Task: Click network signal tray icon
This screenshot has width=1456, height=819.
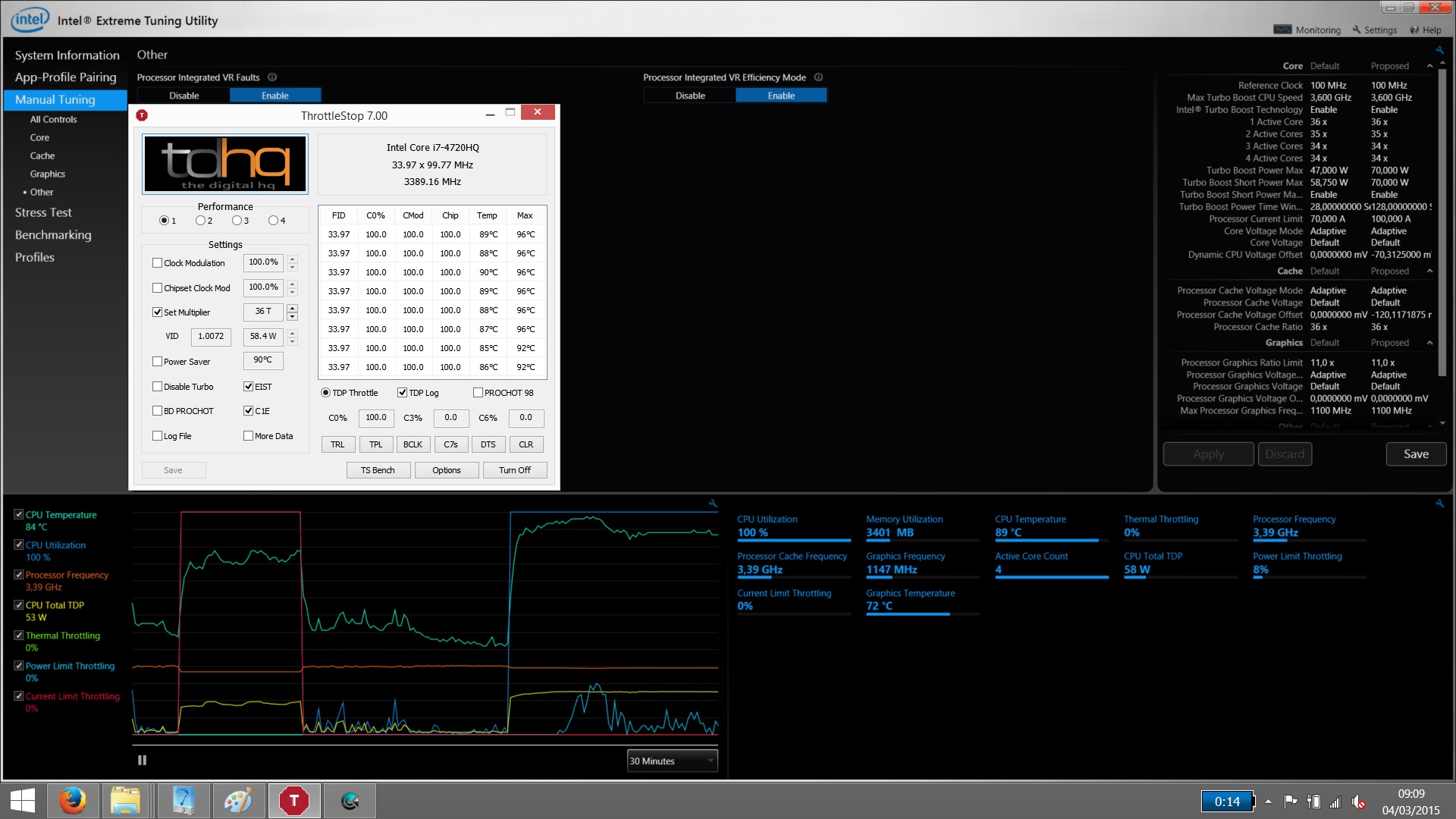Action: 1335,802
